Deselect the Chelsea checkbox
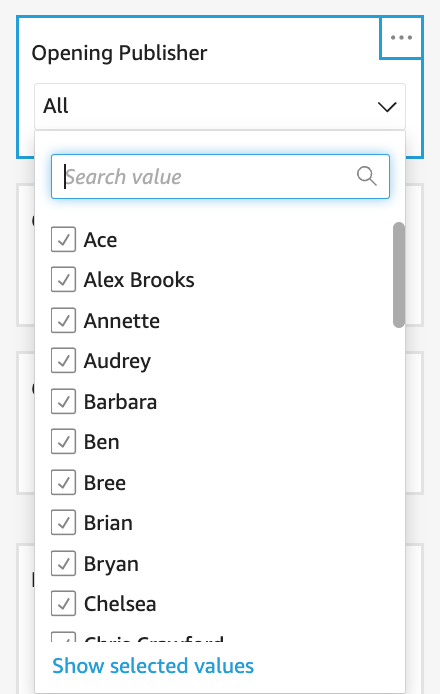 tap(63, 604)
